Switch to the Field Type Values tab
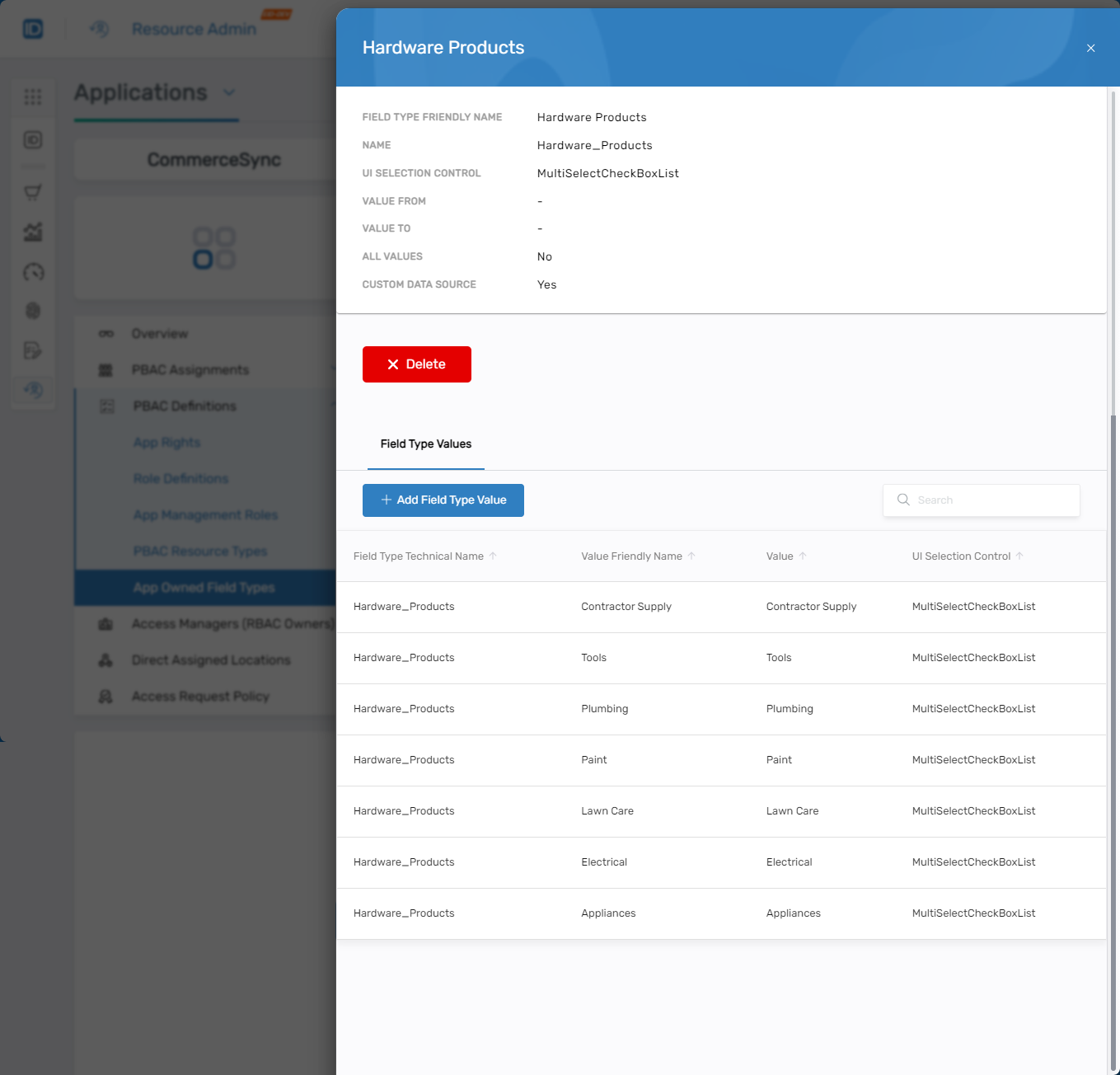 (425, 444)
